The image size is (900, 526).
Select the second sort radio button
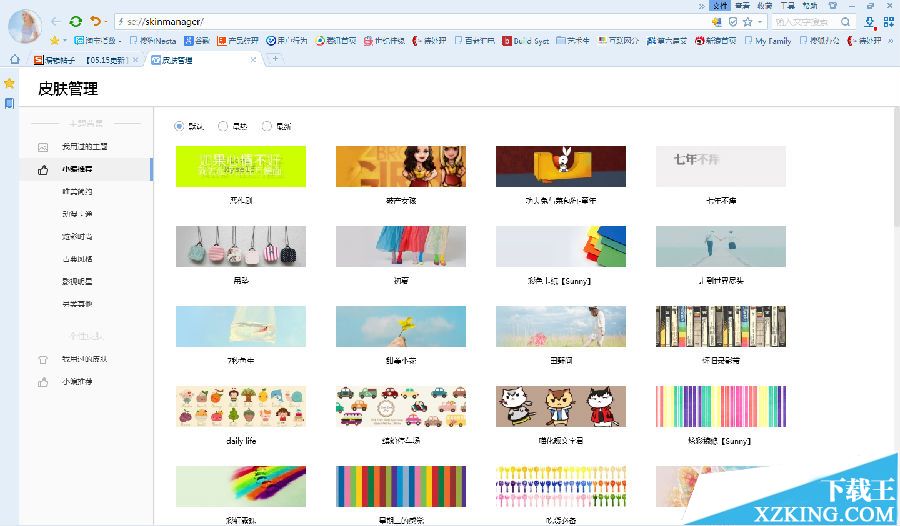223,126
